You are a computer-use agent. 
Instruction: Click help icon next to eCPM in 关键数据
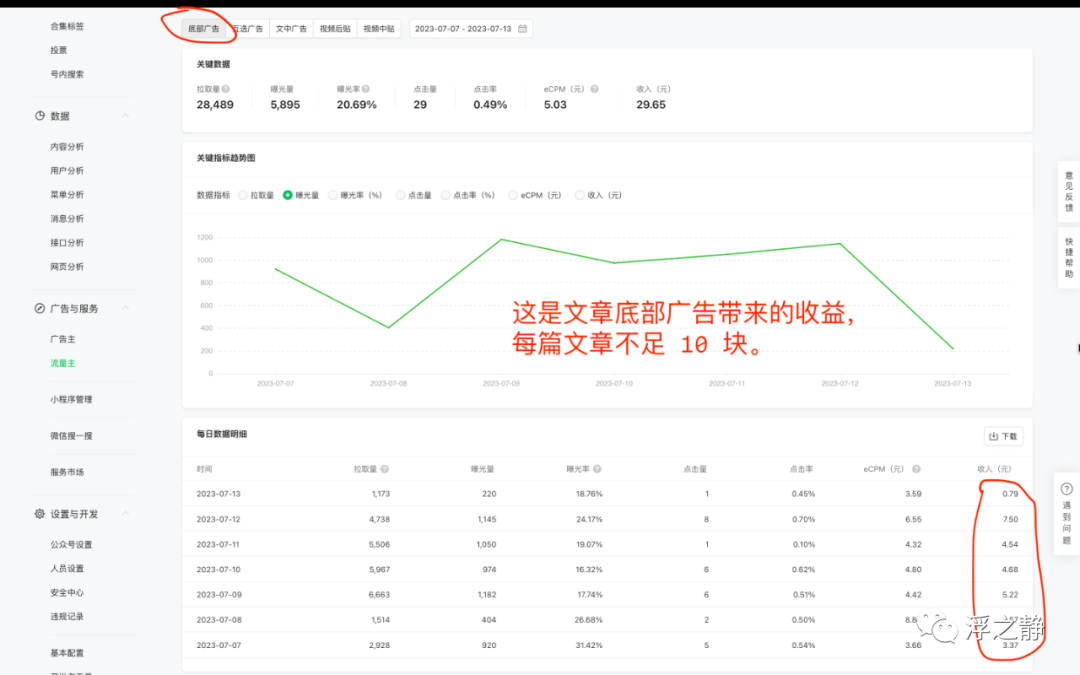(x=594, y=89)
